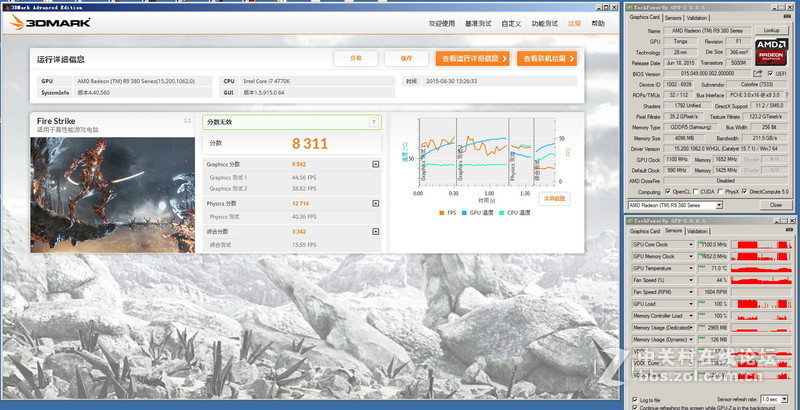This screenshot has height=410, width=800.
Task: Toggle the Log to file checkbox
Action: (x=635, y=400)
